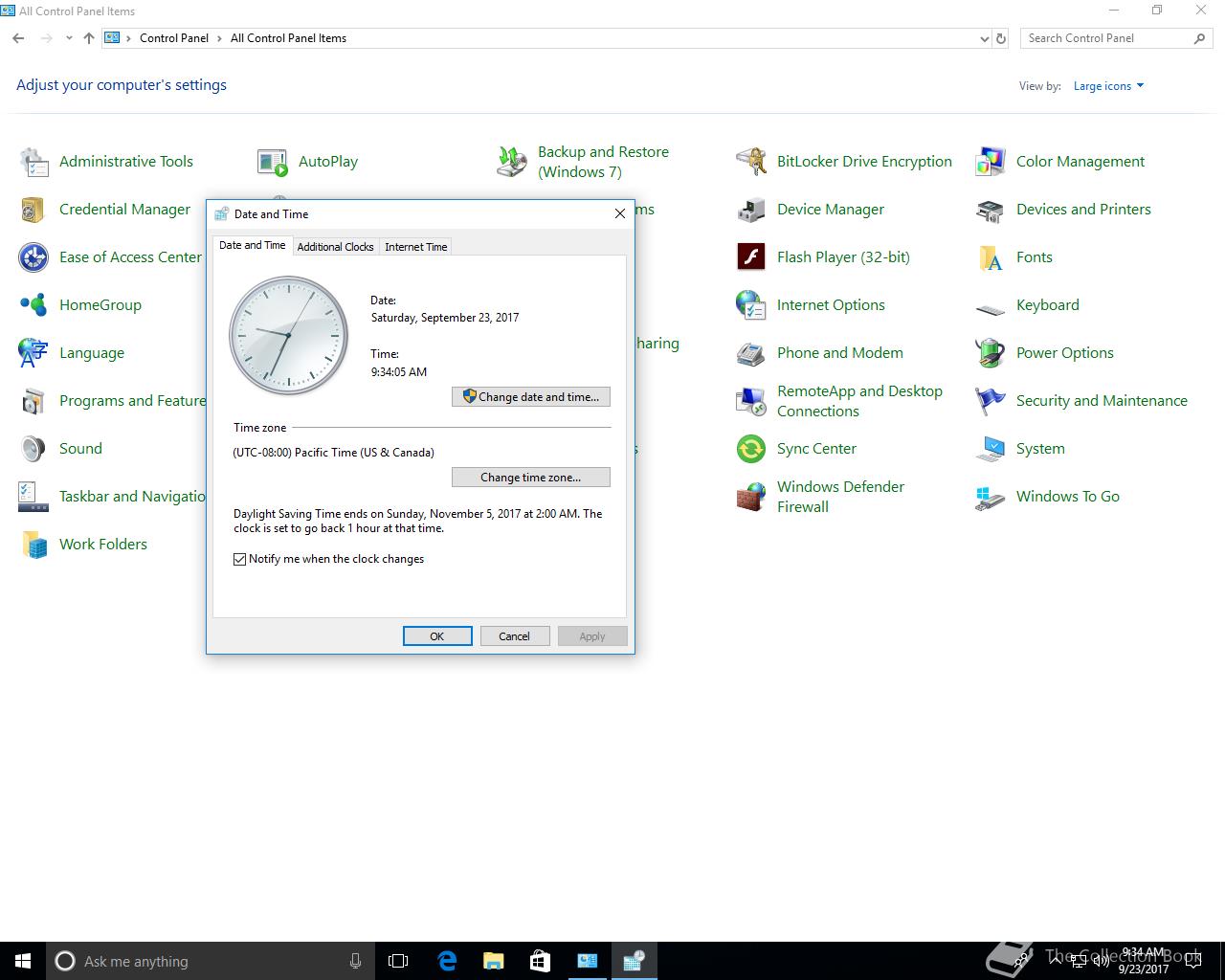Switch to Internet Time tab

[x=416, y=247]
